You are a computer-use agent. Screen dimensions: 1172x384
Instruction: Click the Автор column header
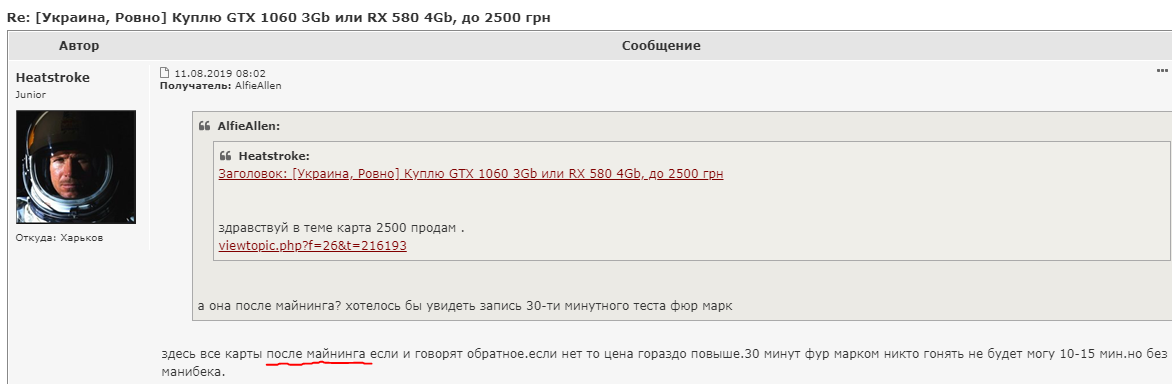click(79, 46)
